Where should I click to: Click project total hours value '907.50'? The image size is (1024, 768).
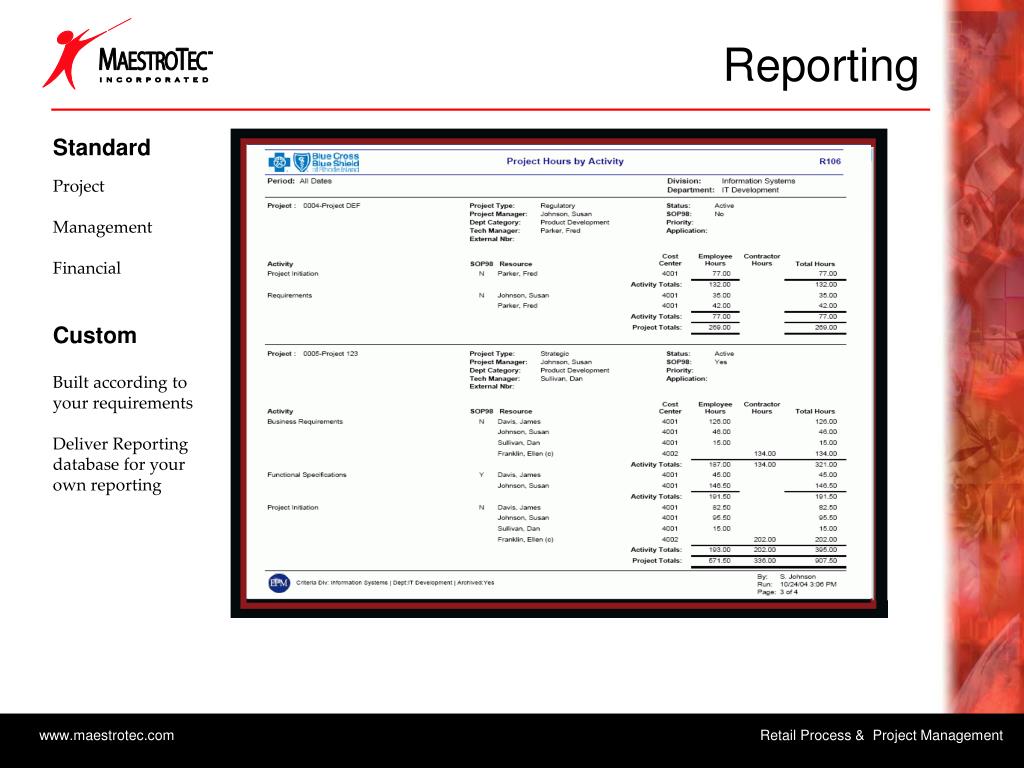coord(826,560)
